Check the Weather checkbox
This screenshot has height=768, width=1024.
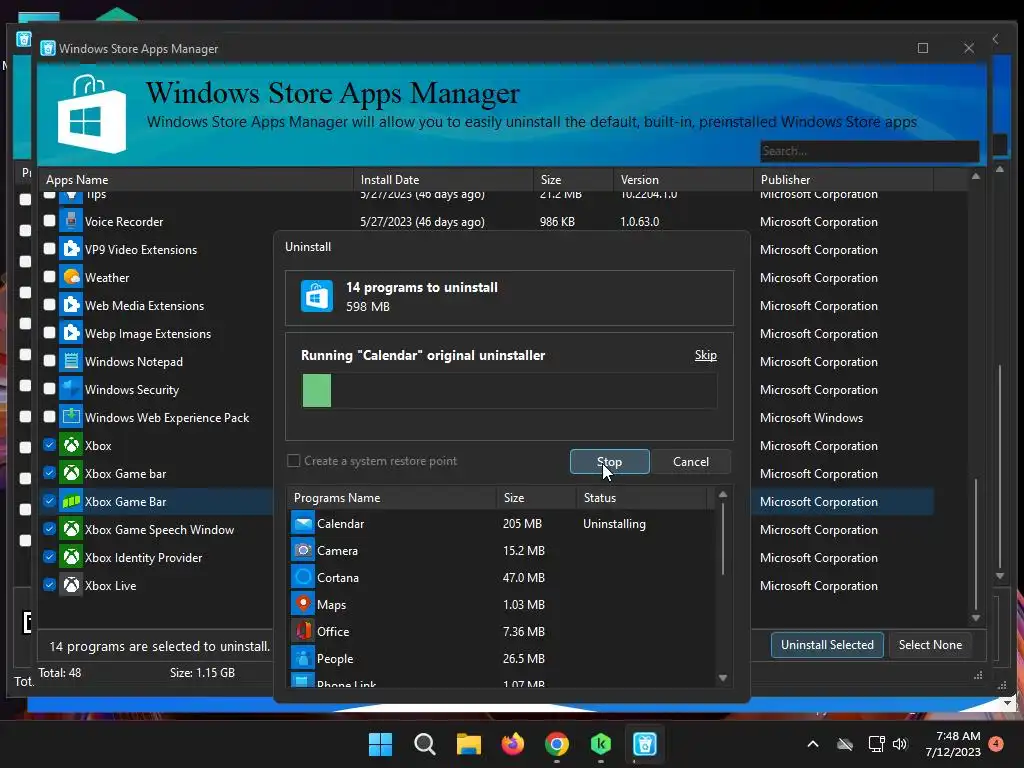click(50, 277)
